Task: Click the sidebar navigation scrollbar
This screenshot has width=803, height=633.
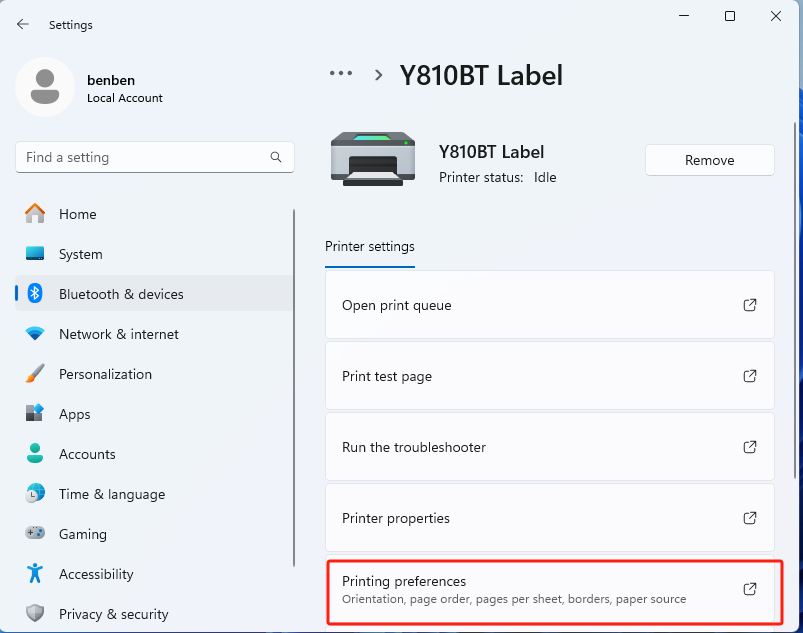Action: point(294,388)
